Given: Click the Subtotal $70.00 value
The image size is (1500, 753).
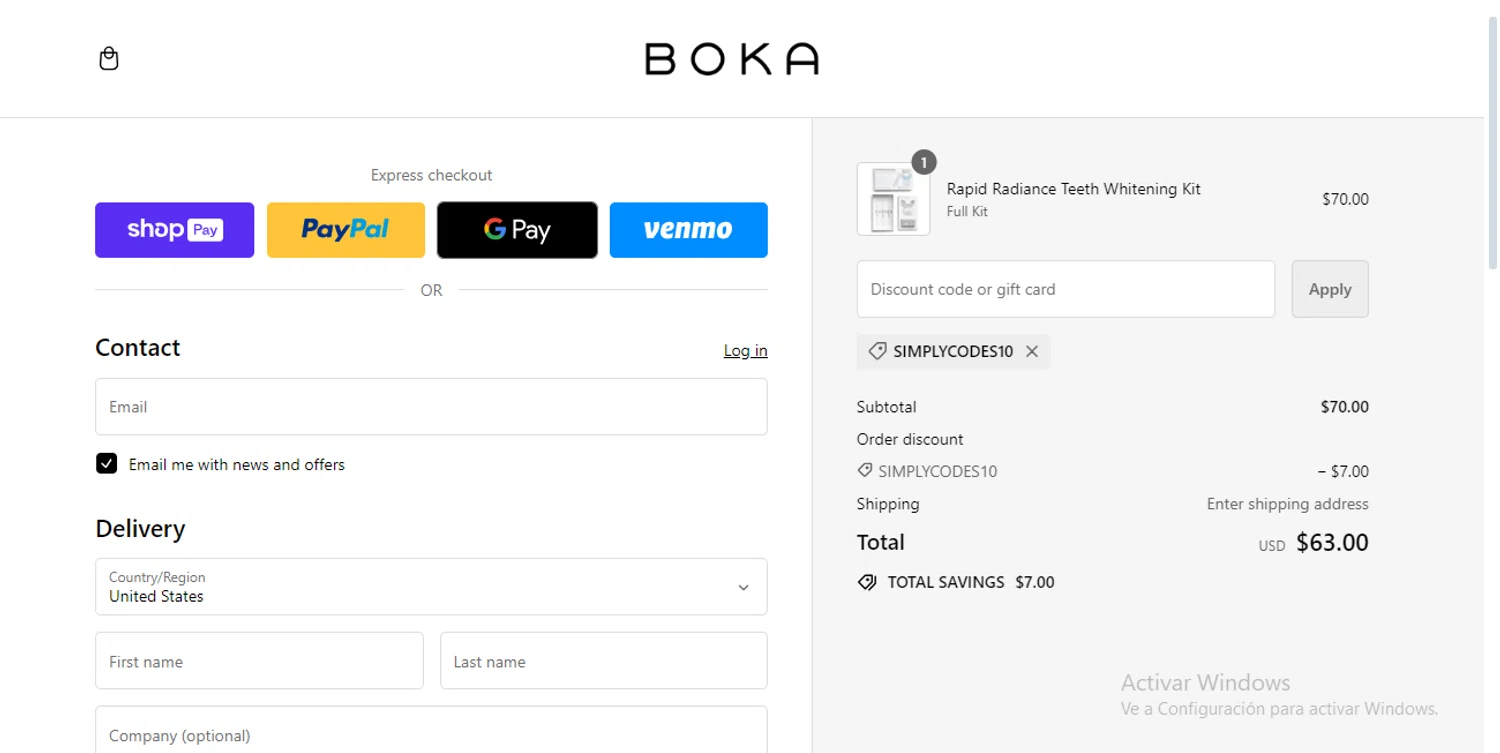Looking at the screenshot, I should (1345, 407).
